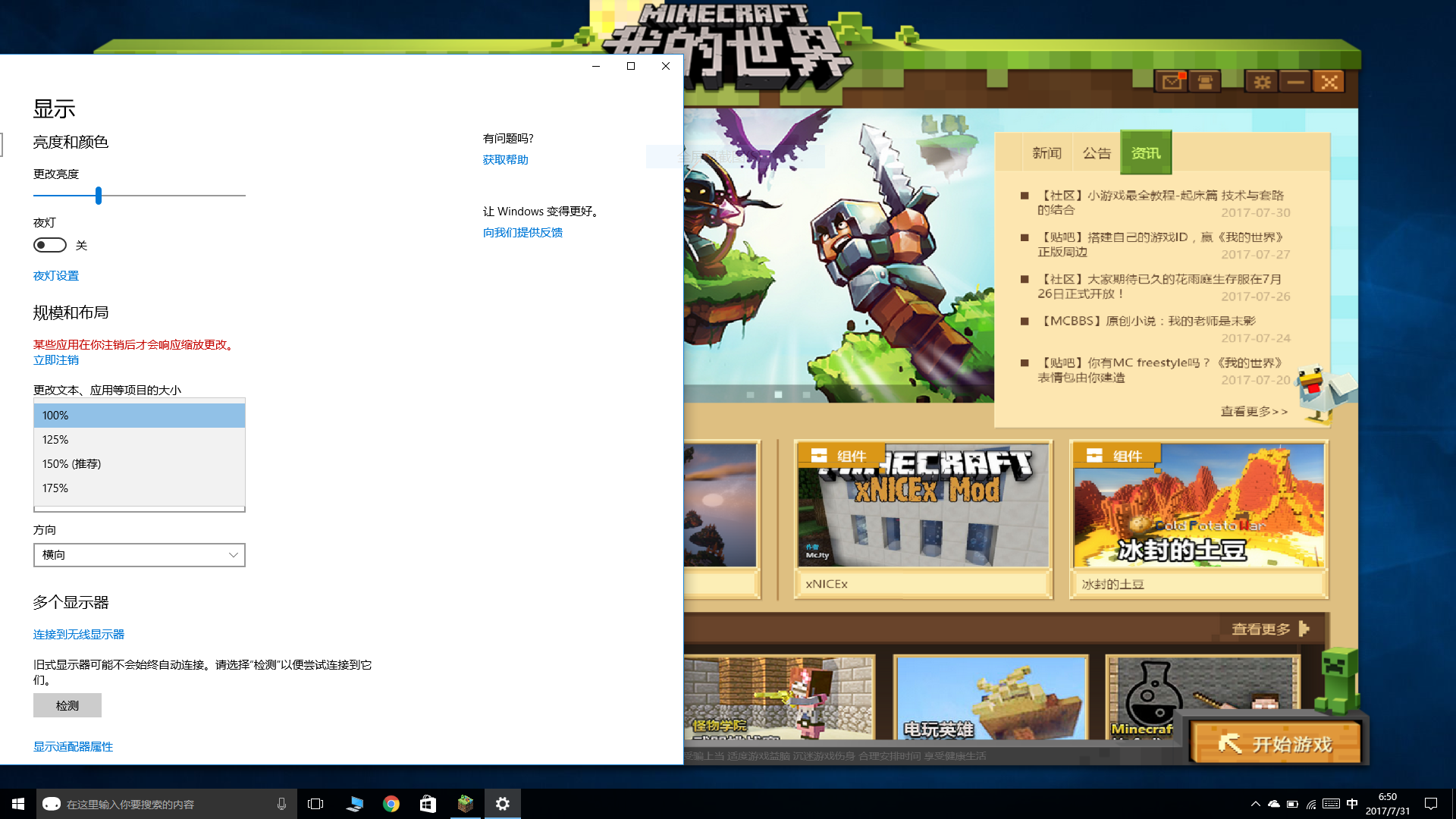1456x819 pixels.
Task: Open Windows Start menu
Action: click(x=18, y=804)
